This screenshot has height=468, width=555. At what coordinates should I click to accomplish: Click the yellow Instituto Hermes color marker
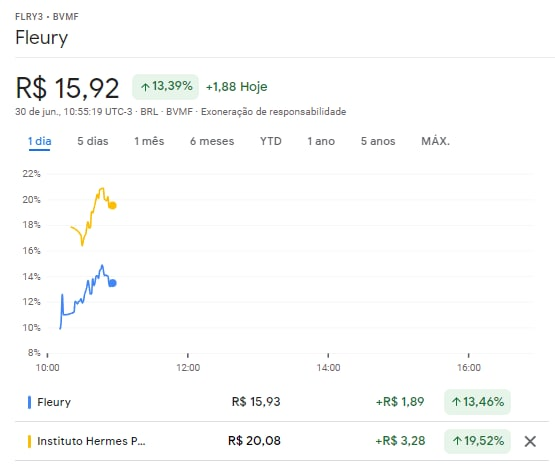29,441
